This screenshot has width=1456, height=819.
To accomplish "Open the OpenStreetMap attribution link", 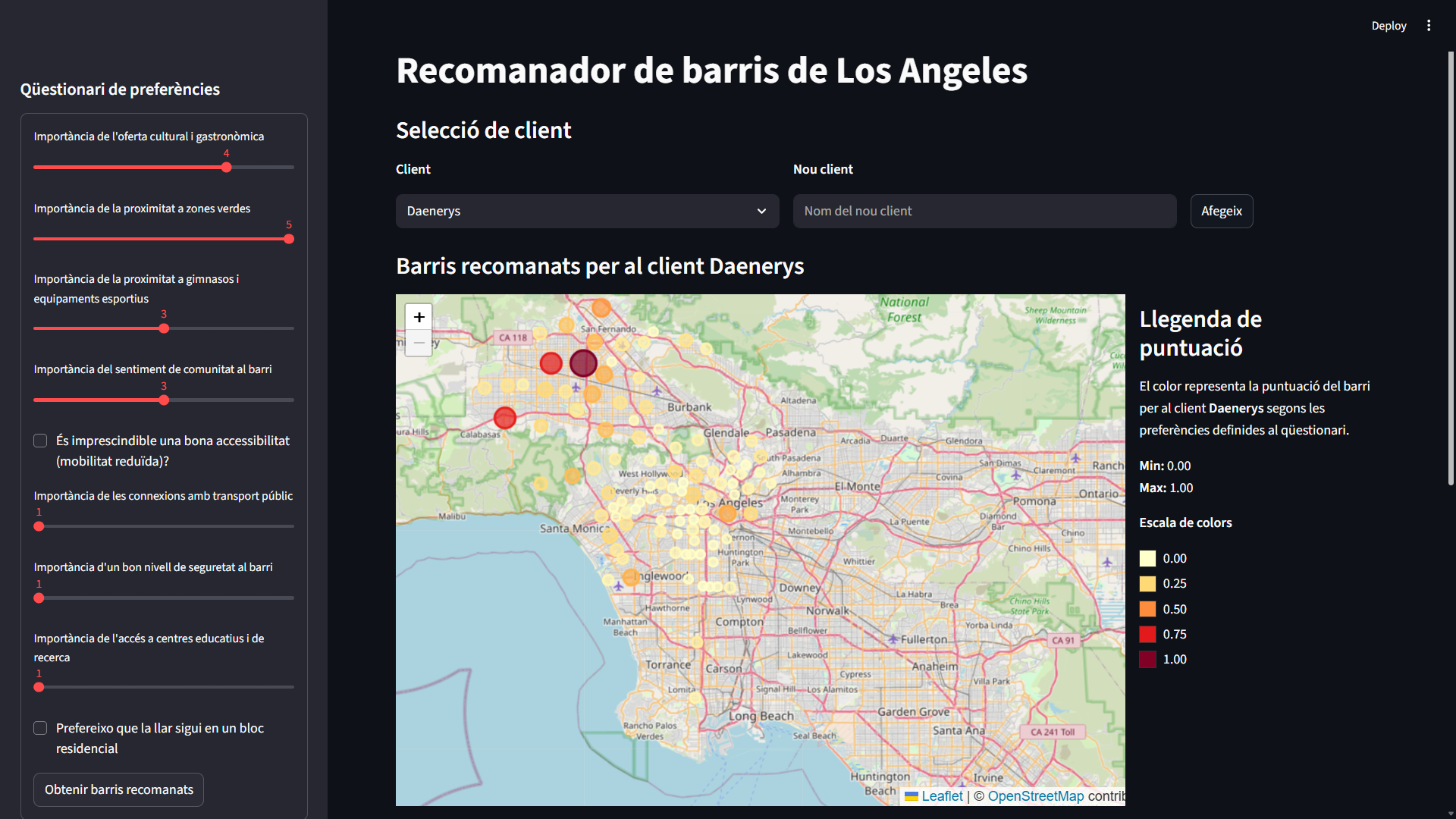I will pos(1035,796).
